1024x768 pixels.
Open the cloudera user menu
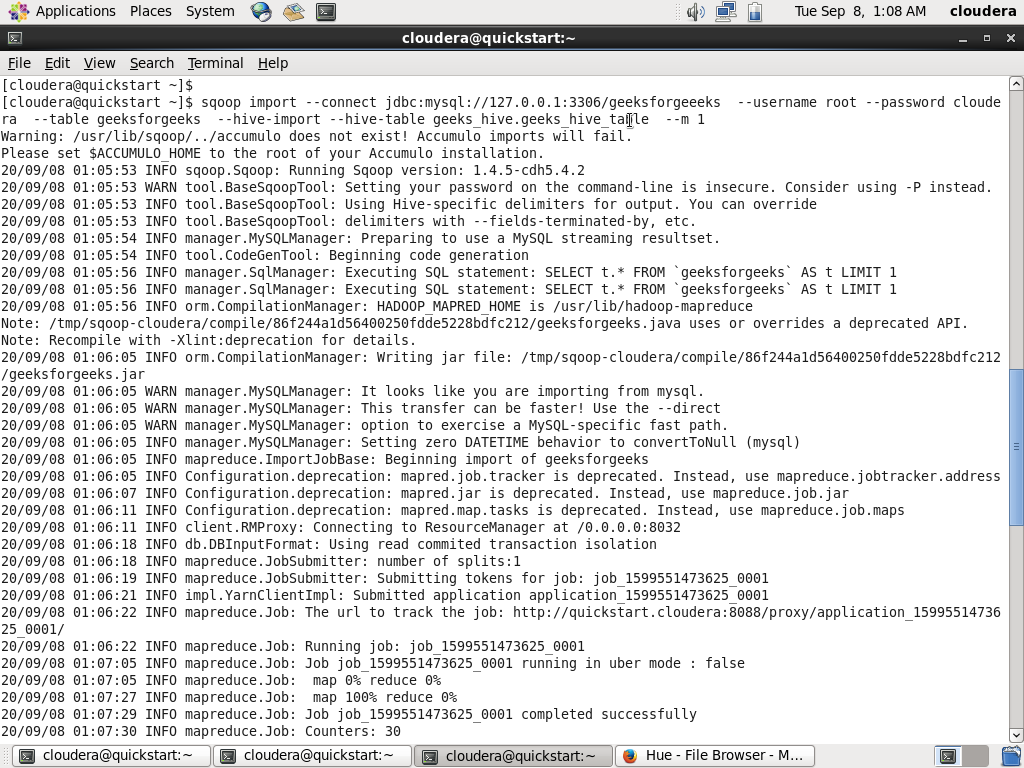point(983,11)
